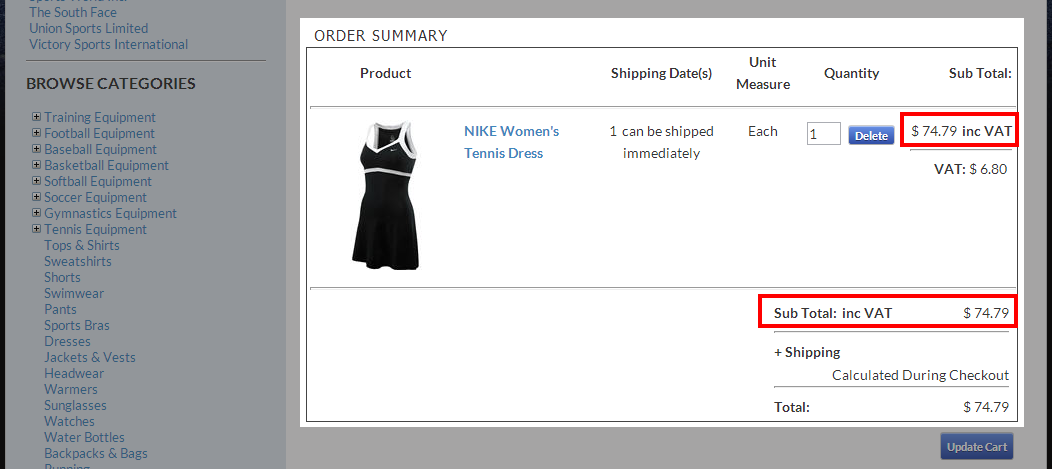This screenshot has height=469, width=1052.
Task: Go to Sunglasses subcategory
Action: pos(75,406)
